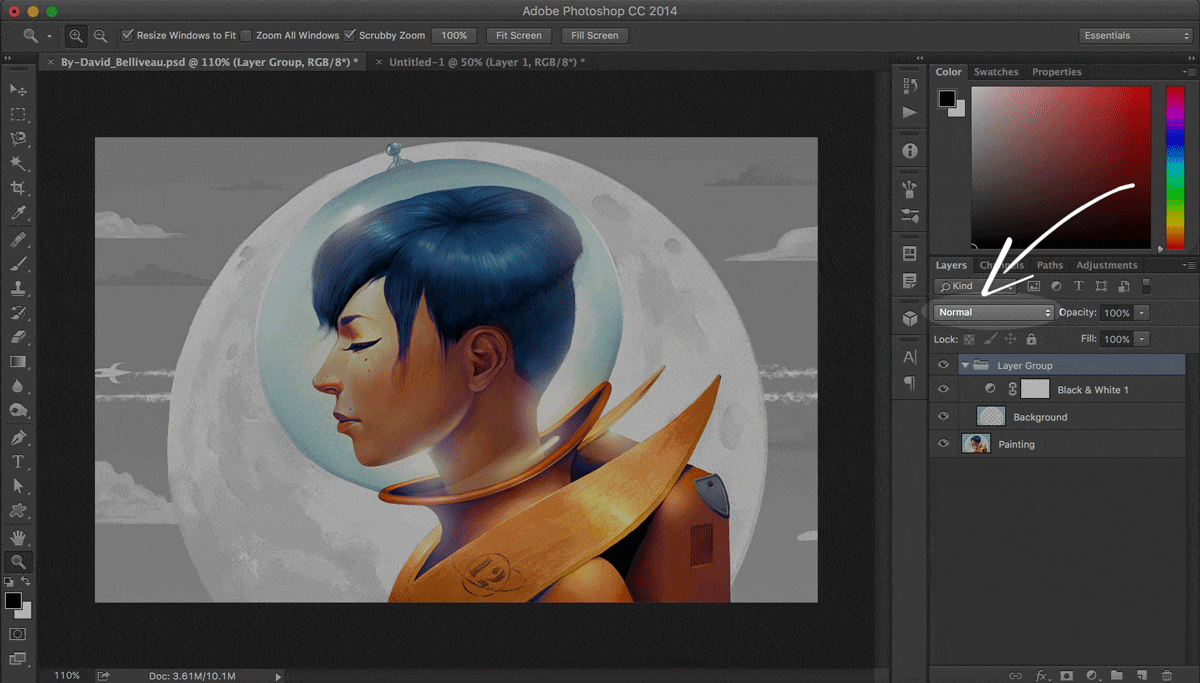The width and height of the screenshot is (1200, 683).
Task: Select the Move tool
Action: coord(18,89)
